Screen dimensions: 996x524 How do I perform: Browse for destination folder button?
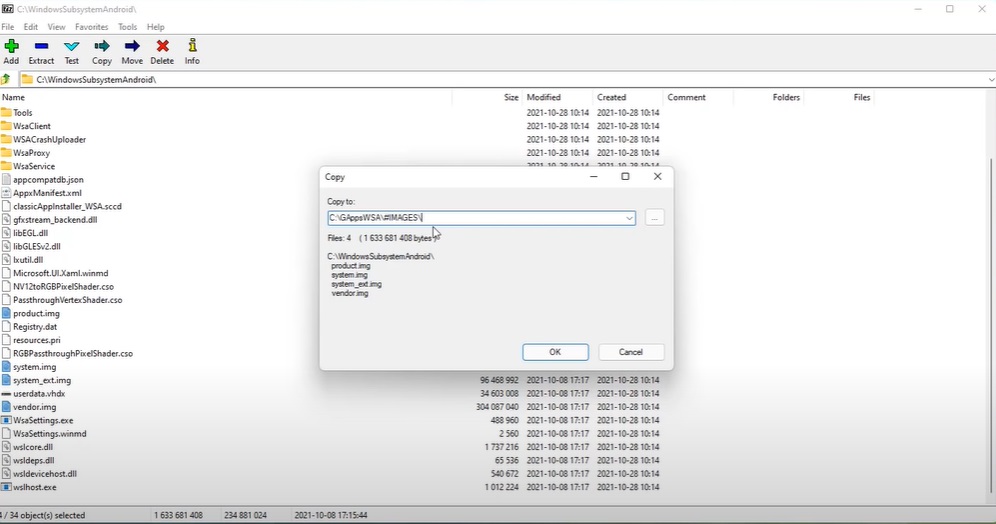coord(654,218)
